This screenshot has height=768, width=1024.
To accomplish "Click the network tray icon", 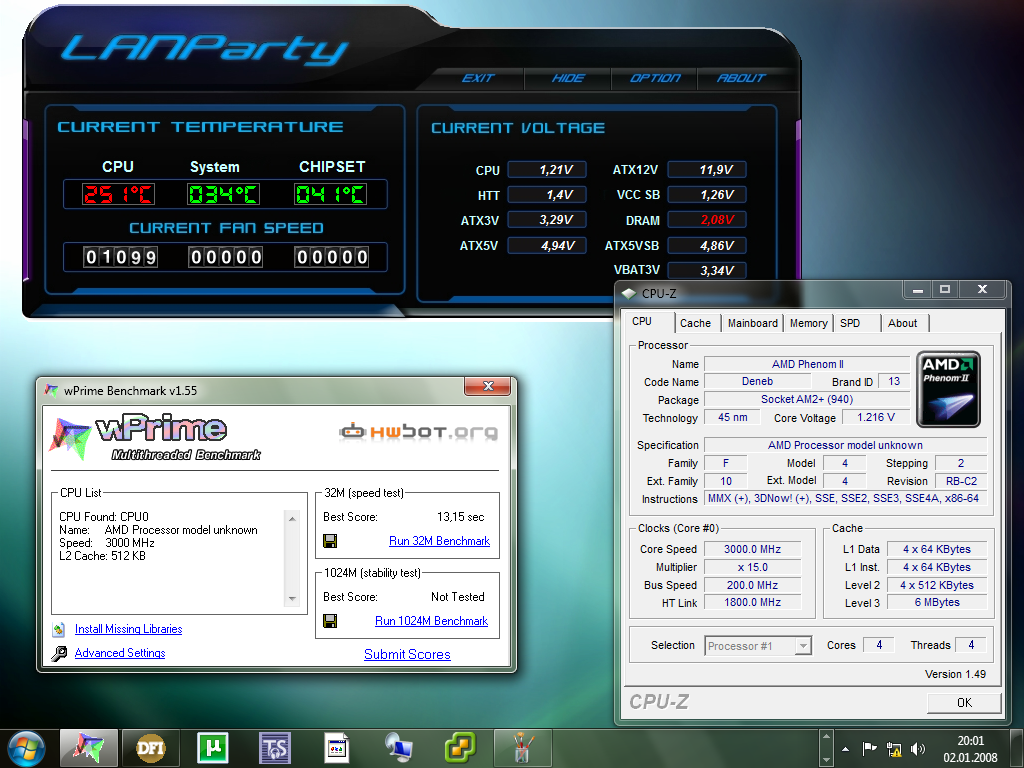I will tap(893, 749).
